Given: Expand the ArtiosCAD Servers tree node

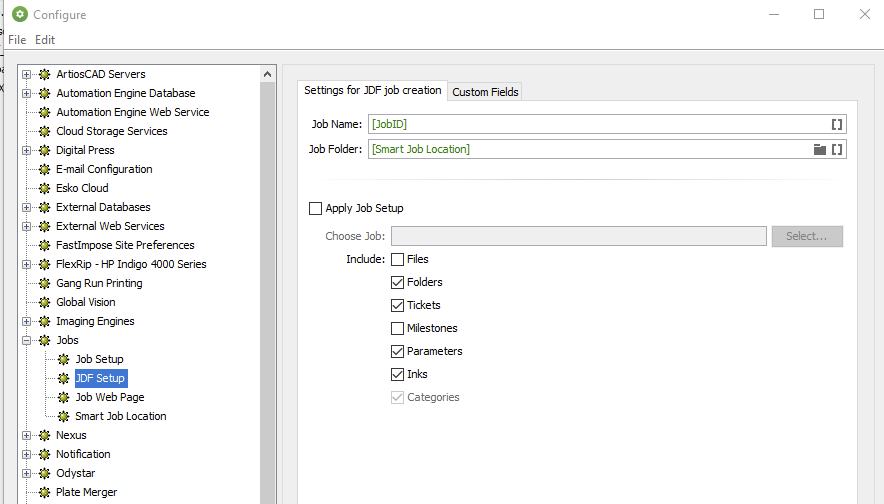Looking at the screenshot, I should point(27,74).
